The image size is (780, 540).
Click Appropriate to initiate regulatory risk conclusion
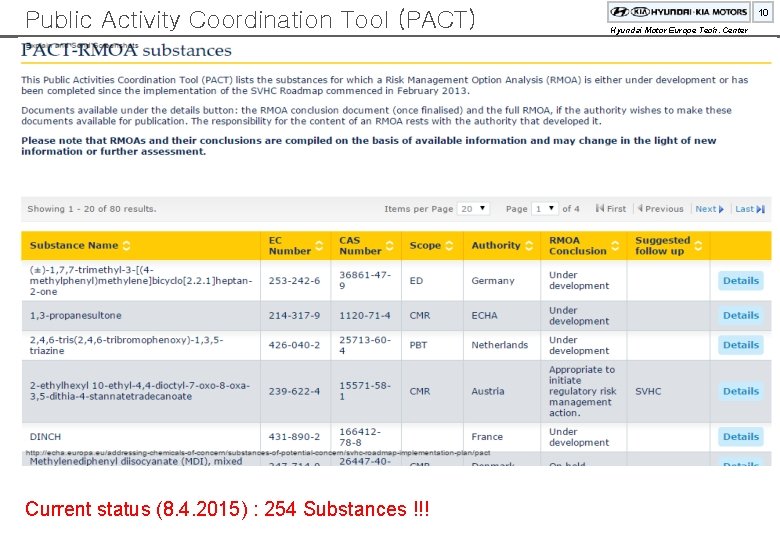point(583,391)
